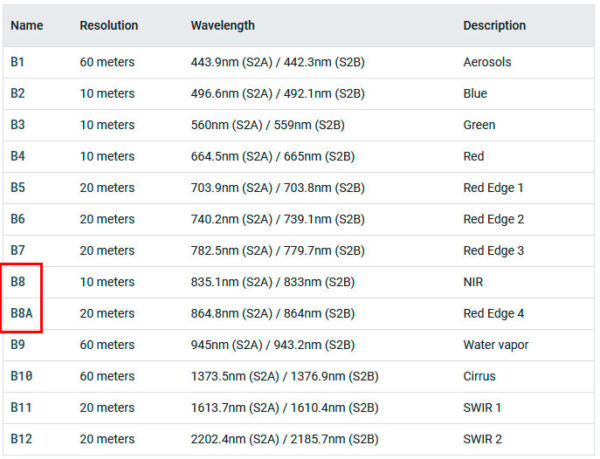The height and width of the screenshot is (459, 600).
Task: Click the Cirrus description cell
Action: point(479,376)
